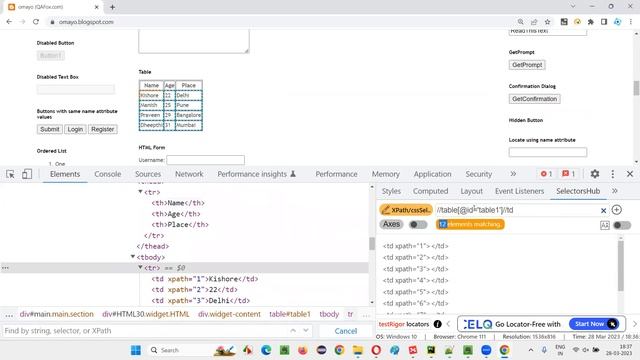Viewport: 640px width, 360px height.
Task: Click the Submit button on the page
Action: point(49,129)
